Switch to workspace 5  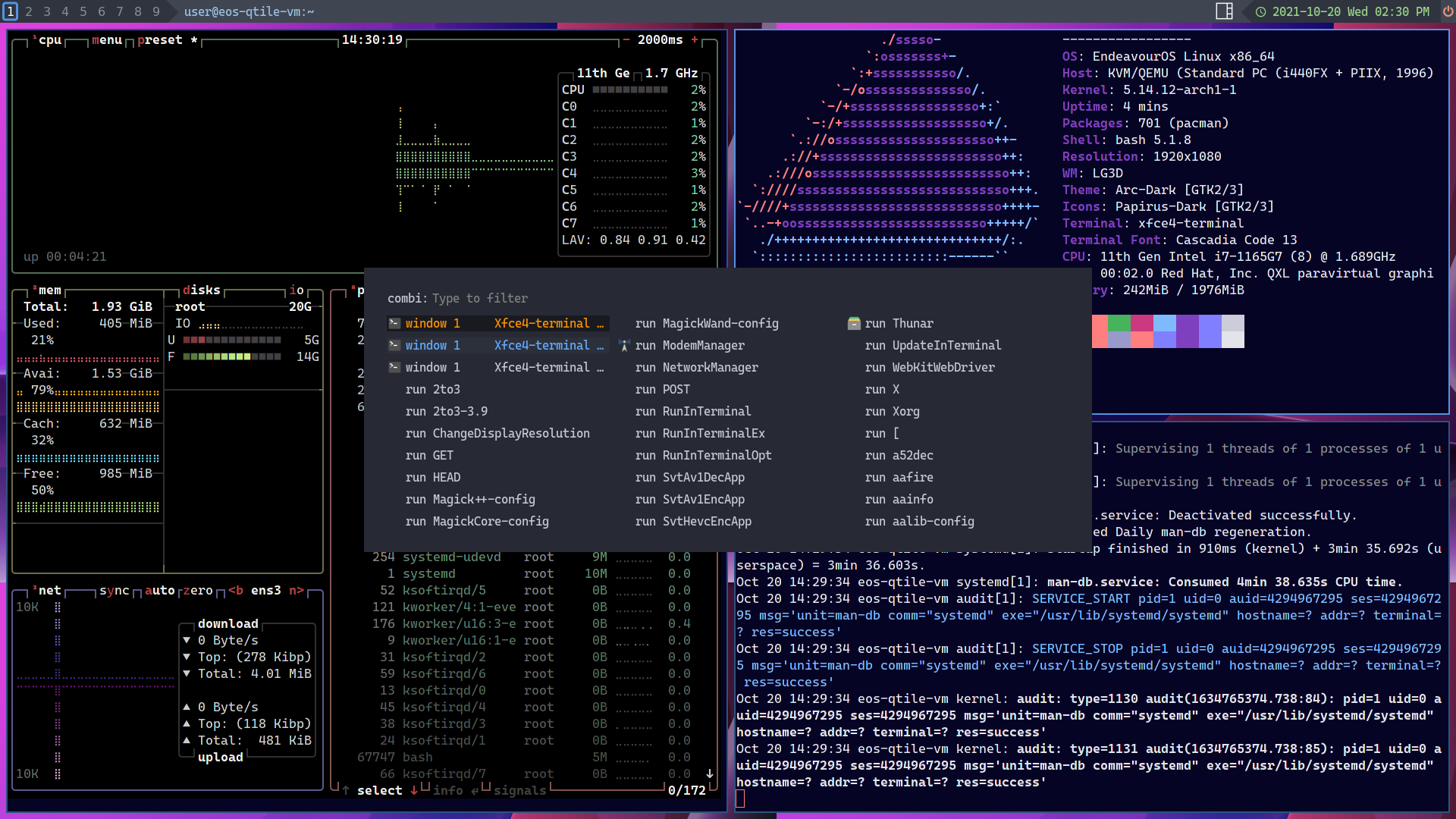83,11
